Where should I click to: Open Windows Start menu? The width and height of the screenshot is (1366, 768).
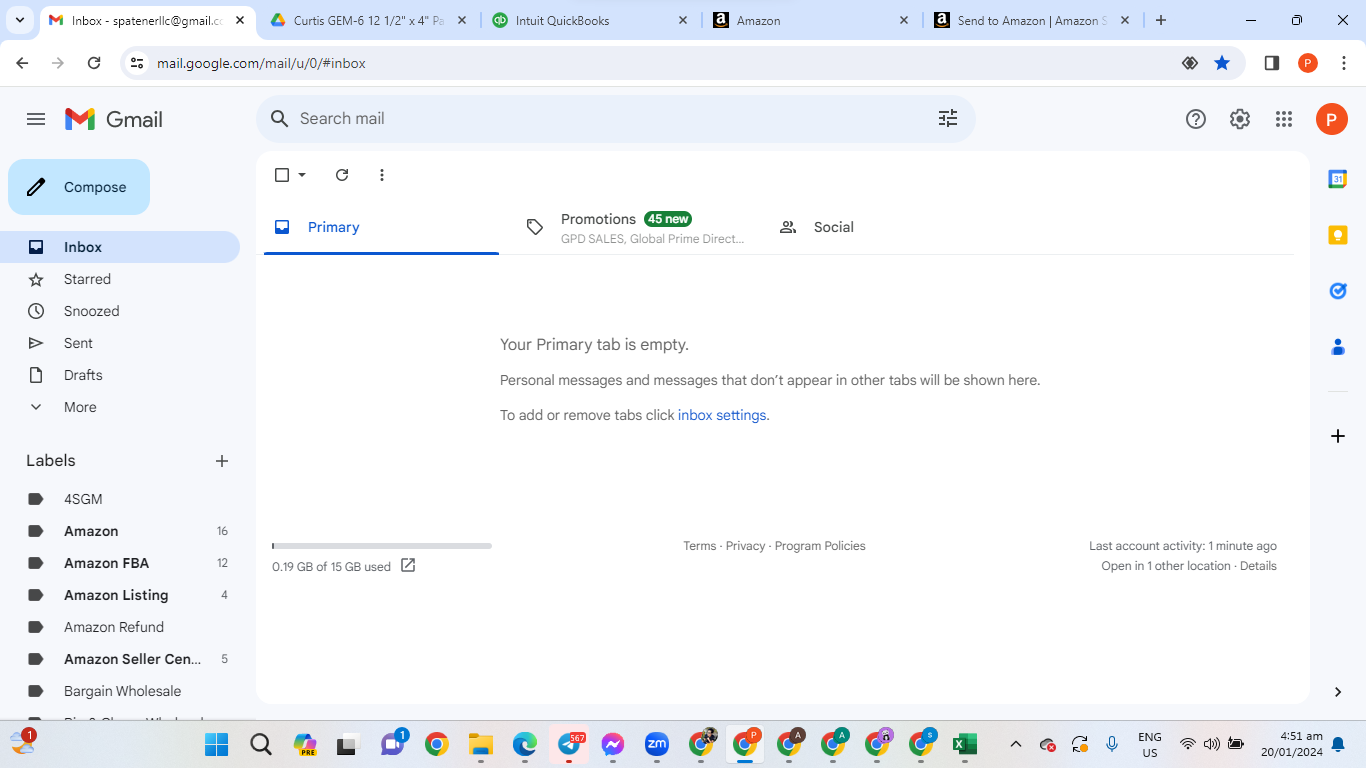point(216,744)
